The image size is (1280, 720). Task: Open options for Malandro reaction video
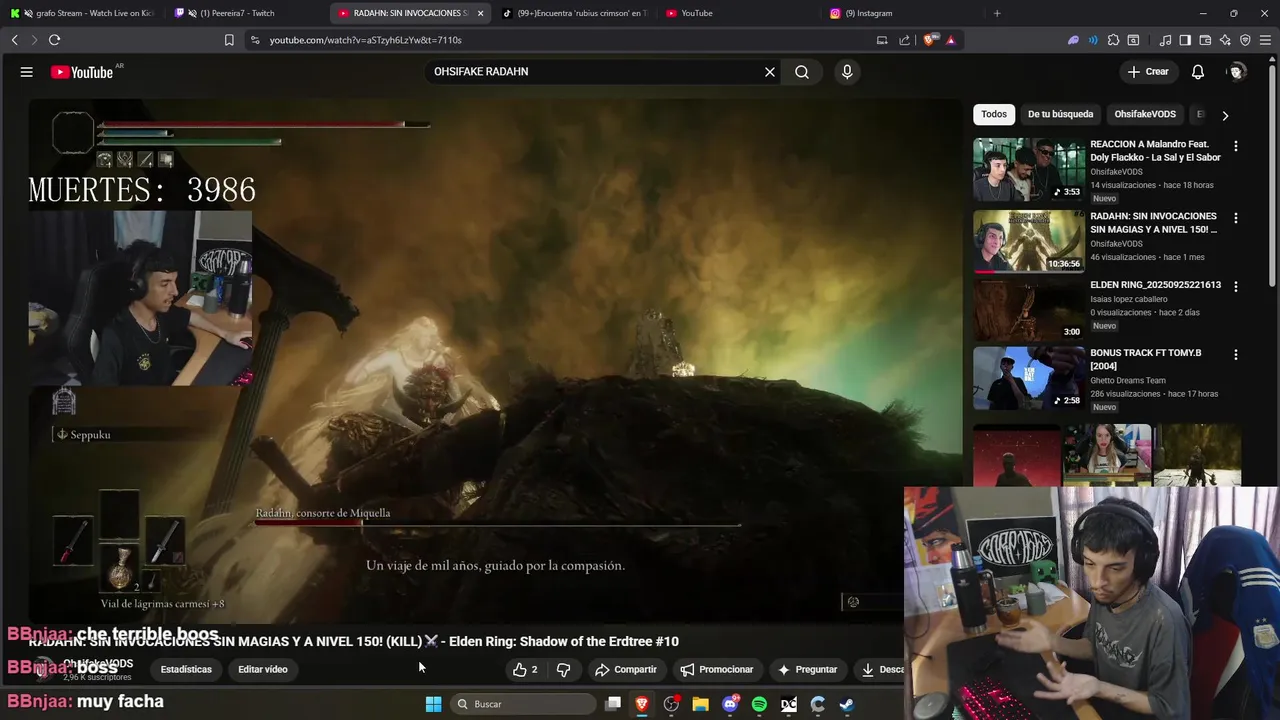(x=1236, y=146)
